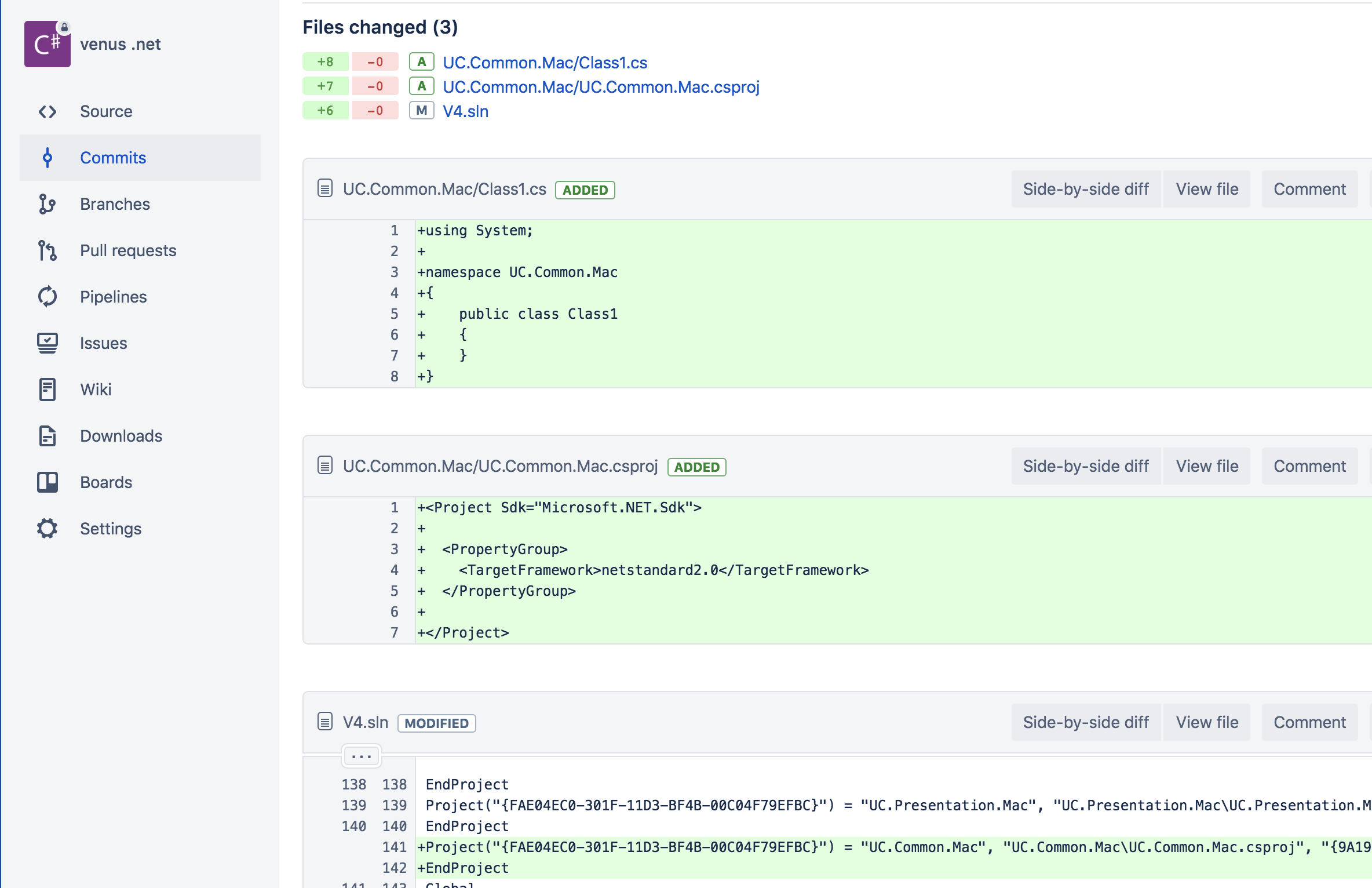This screenshot has height=888, width=1372.
Task: Comment on the Class1.cs file
Action: click(1309, 189)
